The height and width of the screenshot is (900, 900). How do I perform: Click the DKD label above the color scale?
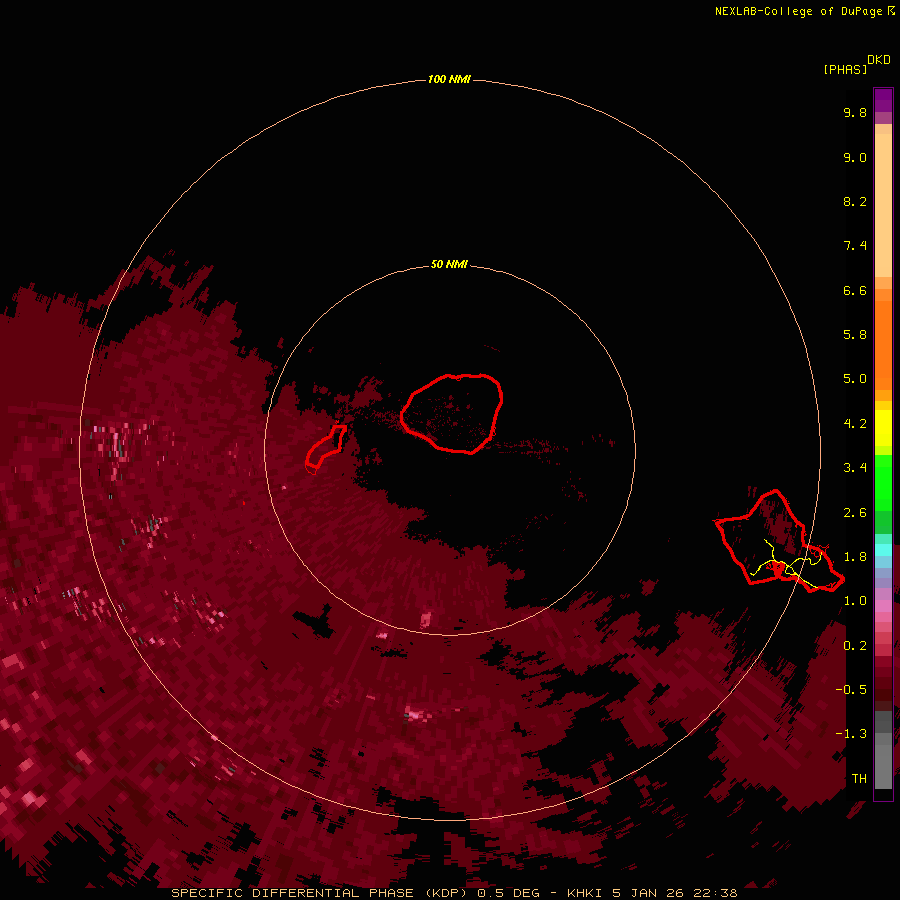(x=878, y=60)
